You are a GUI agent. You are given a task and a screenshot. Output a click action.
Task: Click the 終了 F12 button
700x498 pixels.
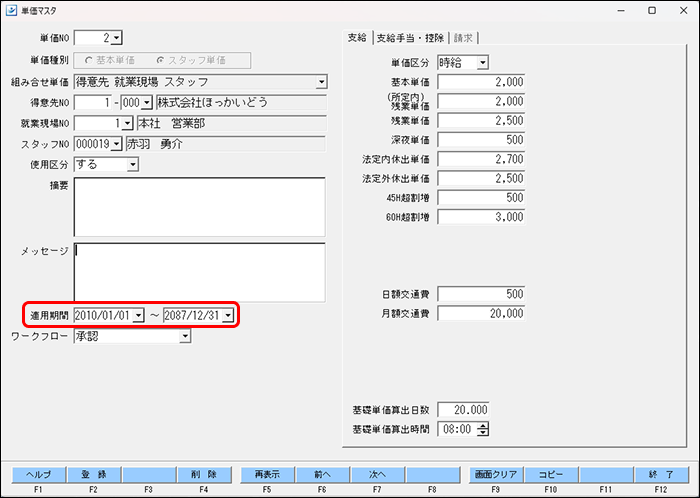[x=661, y=475]
